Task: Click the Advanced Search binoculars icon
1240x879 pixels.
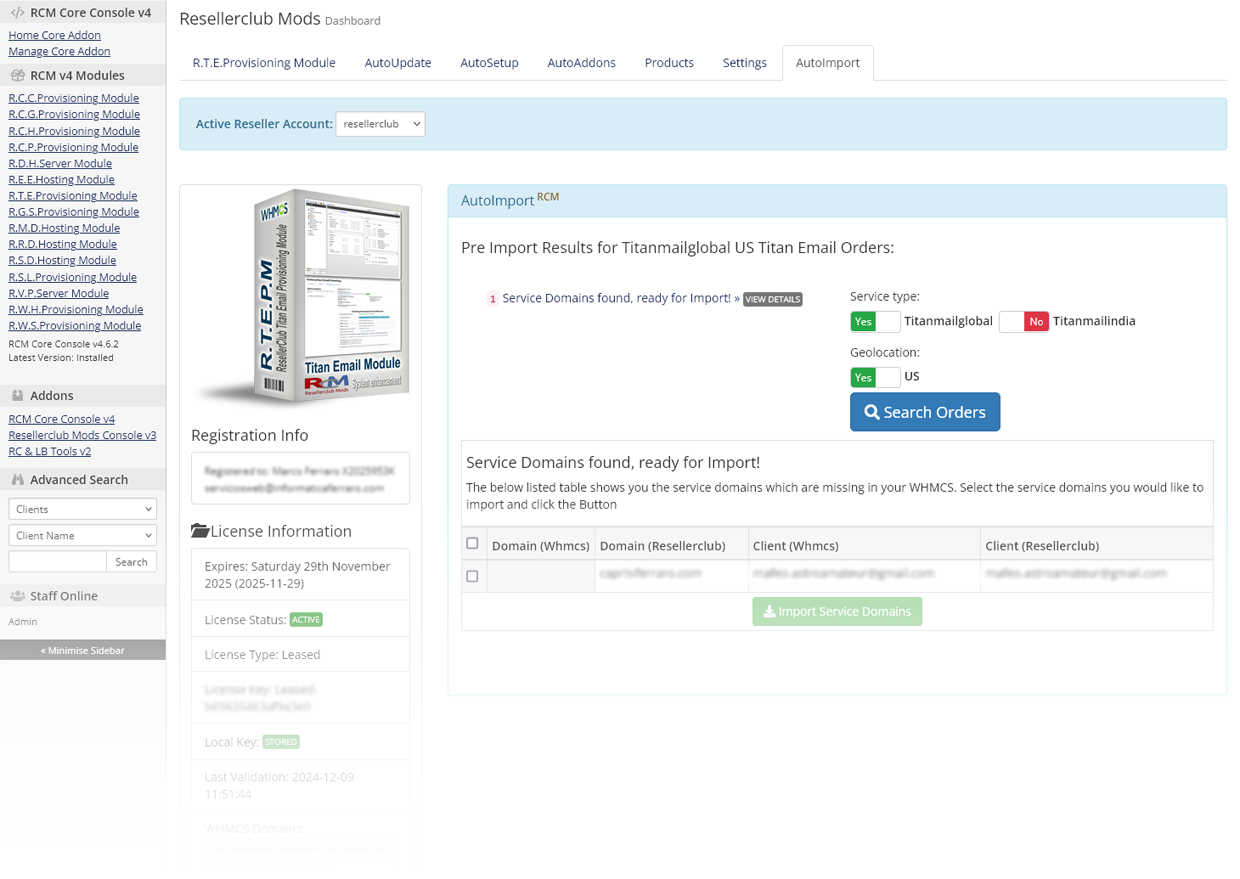Action: [17, 480]
